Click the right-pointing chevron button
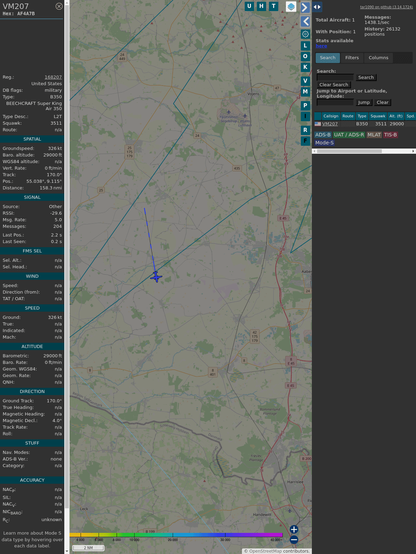This screenshot has height=554, width=416. point(305,7)
